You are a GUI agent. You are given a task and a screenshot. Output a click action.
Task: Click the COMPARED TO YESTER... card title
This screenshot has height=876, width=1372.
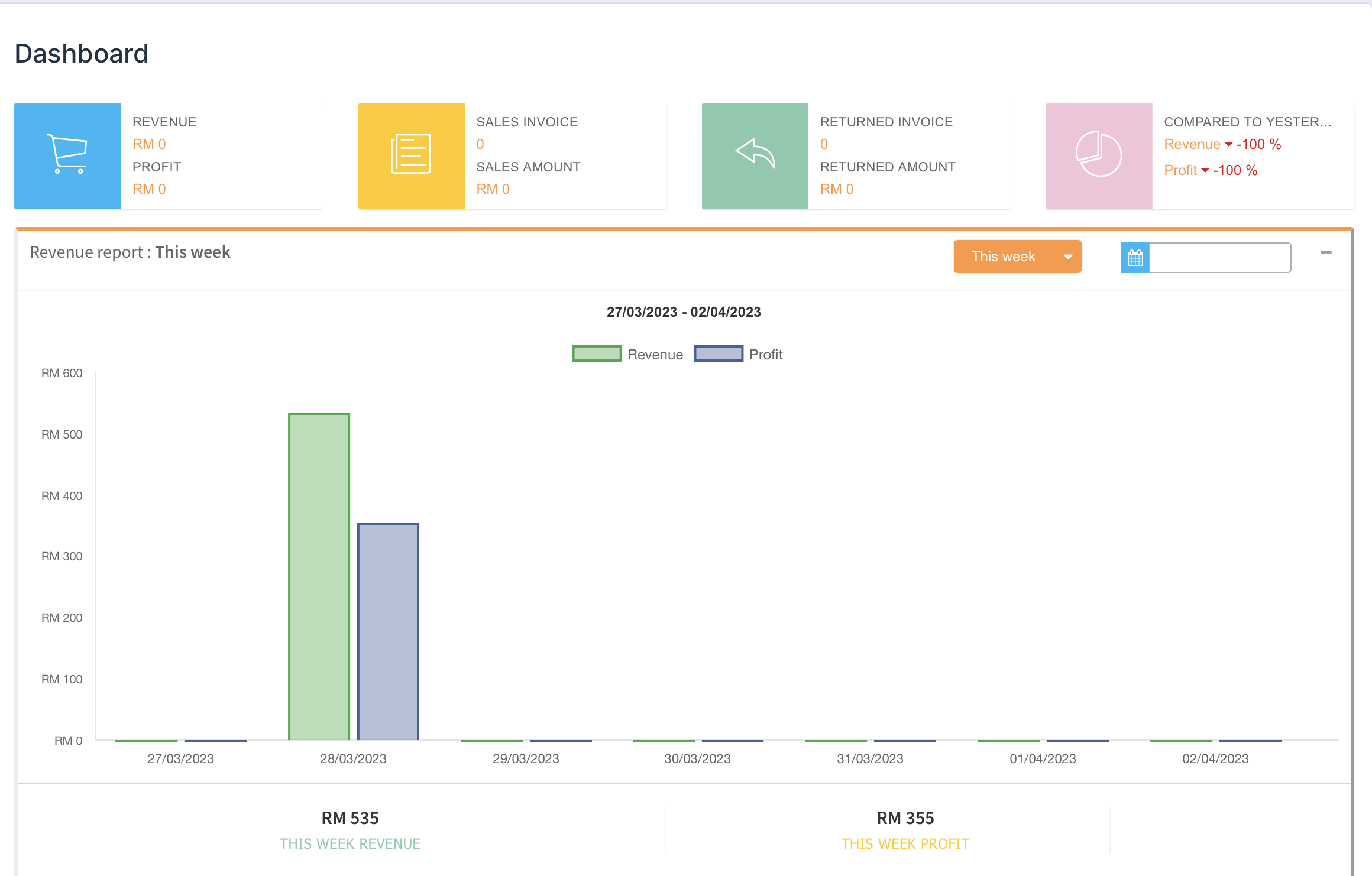pyautogui.click(x=1247, y=122)
